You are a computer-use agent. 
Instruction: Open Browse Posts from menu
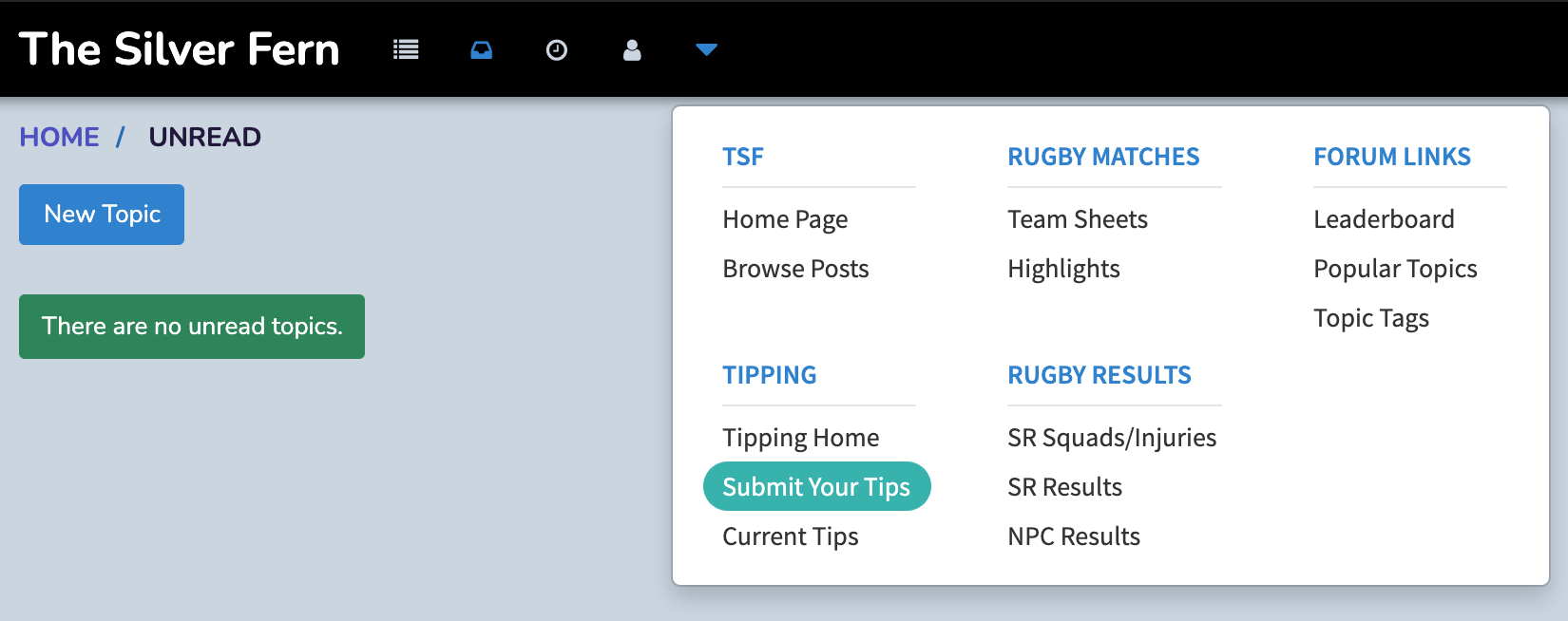click(x=795, y=269)
